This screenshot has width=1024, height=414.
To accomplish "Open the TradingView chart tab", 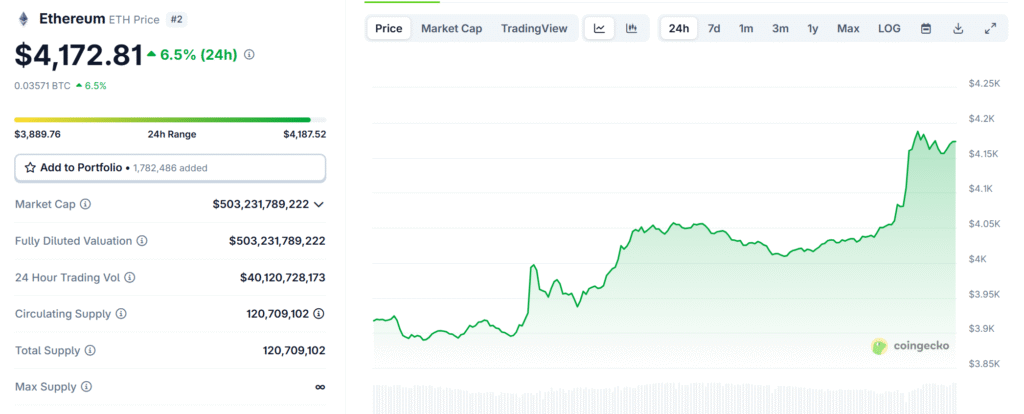I will coord(534,28).
